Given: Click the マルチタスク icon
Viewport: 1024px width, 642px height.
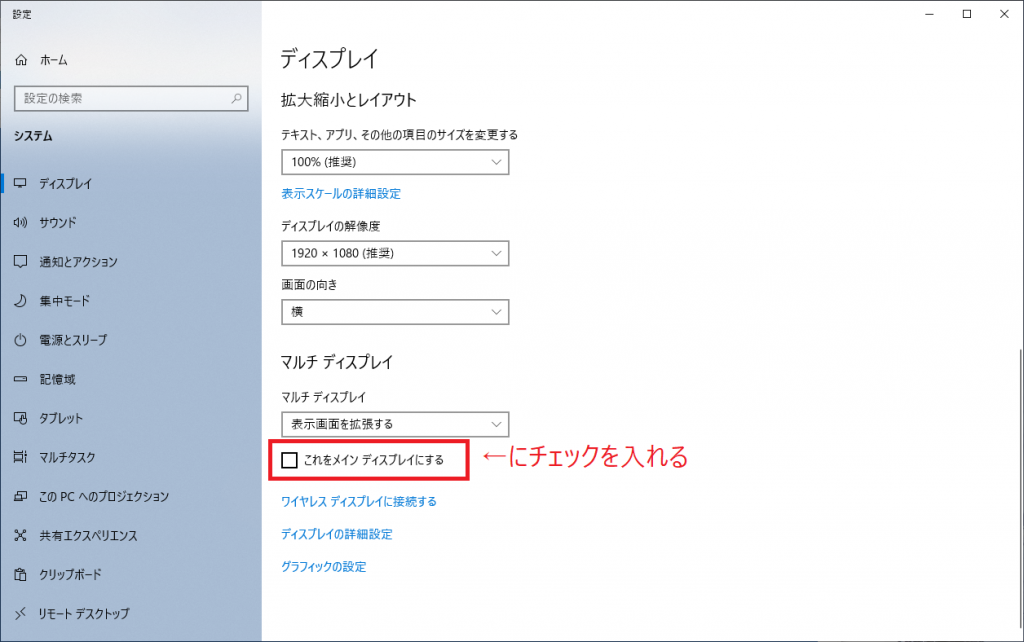Looking at the screenshot, I should (21, 457).
